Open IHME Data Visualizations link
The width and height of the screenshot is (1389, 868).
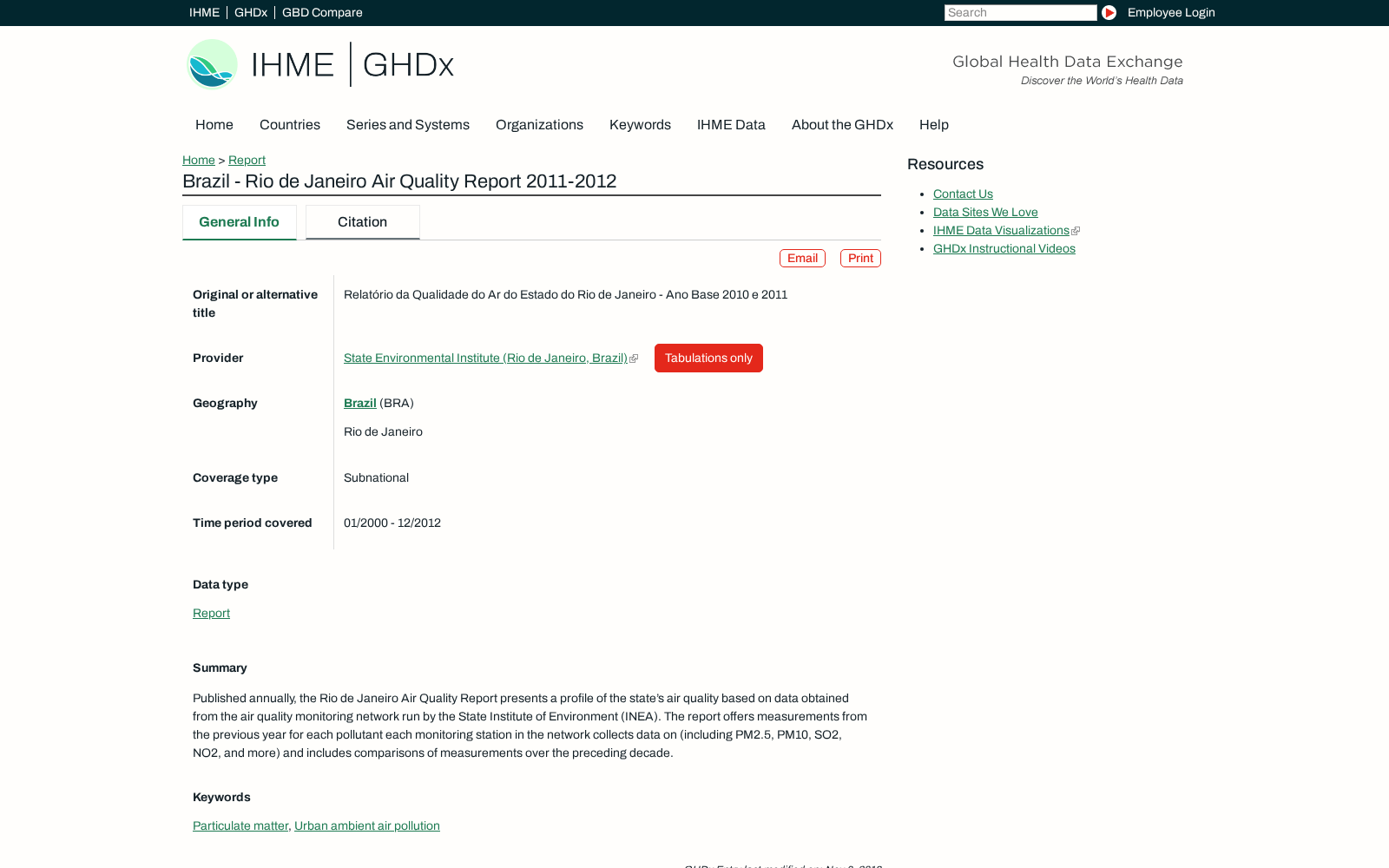1001,230
